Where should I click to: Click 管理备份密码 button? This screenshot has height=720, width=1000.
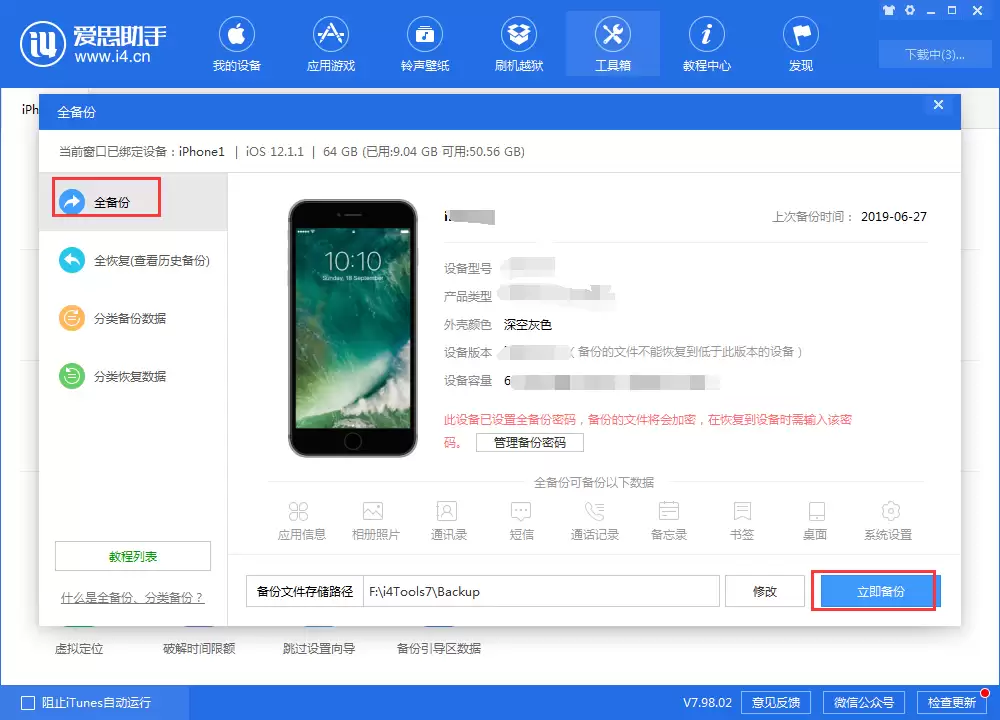[530, 443]
